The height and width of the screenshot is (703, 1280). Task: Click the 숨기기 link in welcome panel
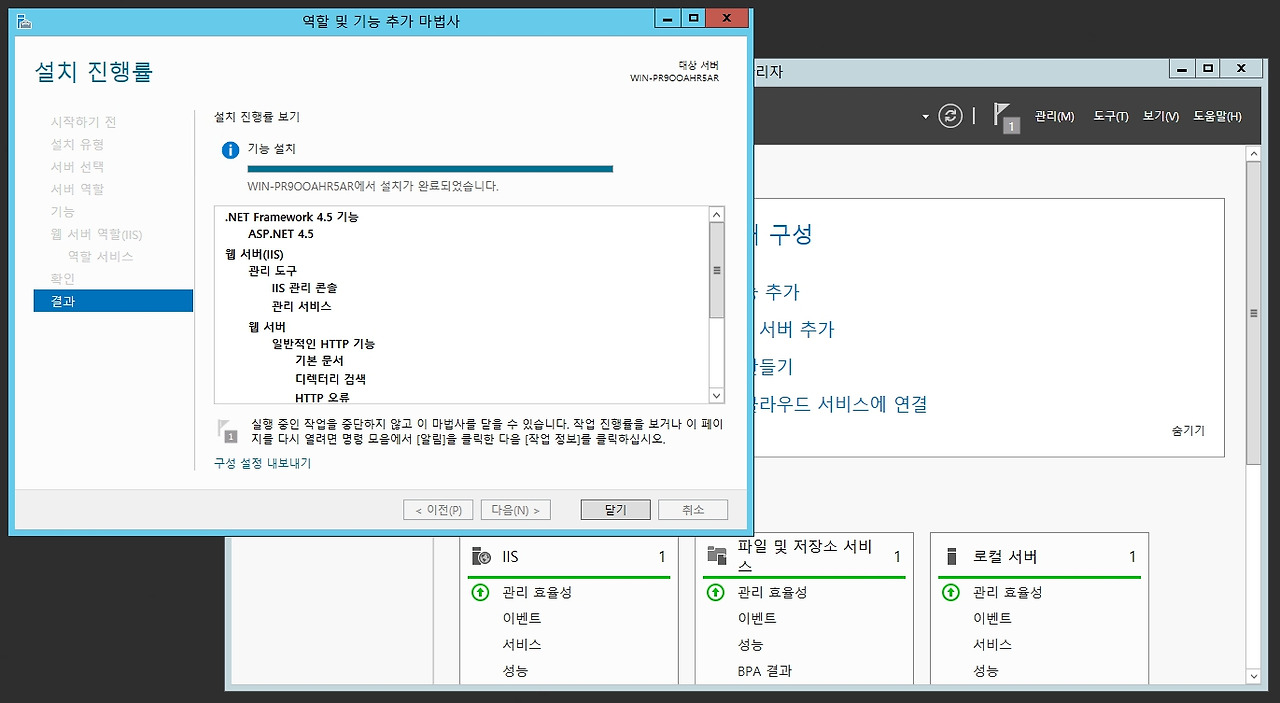(x=1188, y=431)
